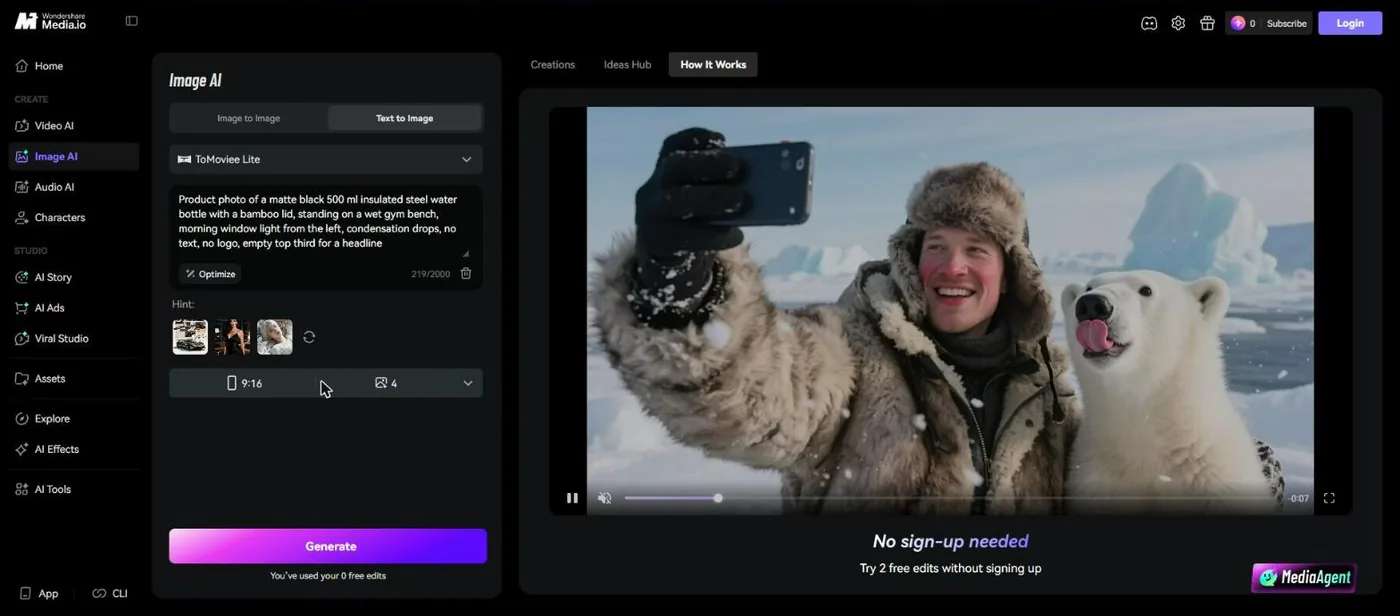Image resolution: width=1400 pixels, height=616 pixels.
Task: Unmute the video with the speaker icon
Action: coord(604,498)
